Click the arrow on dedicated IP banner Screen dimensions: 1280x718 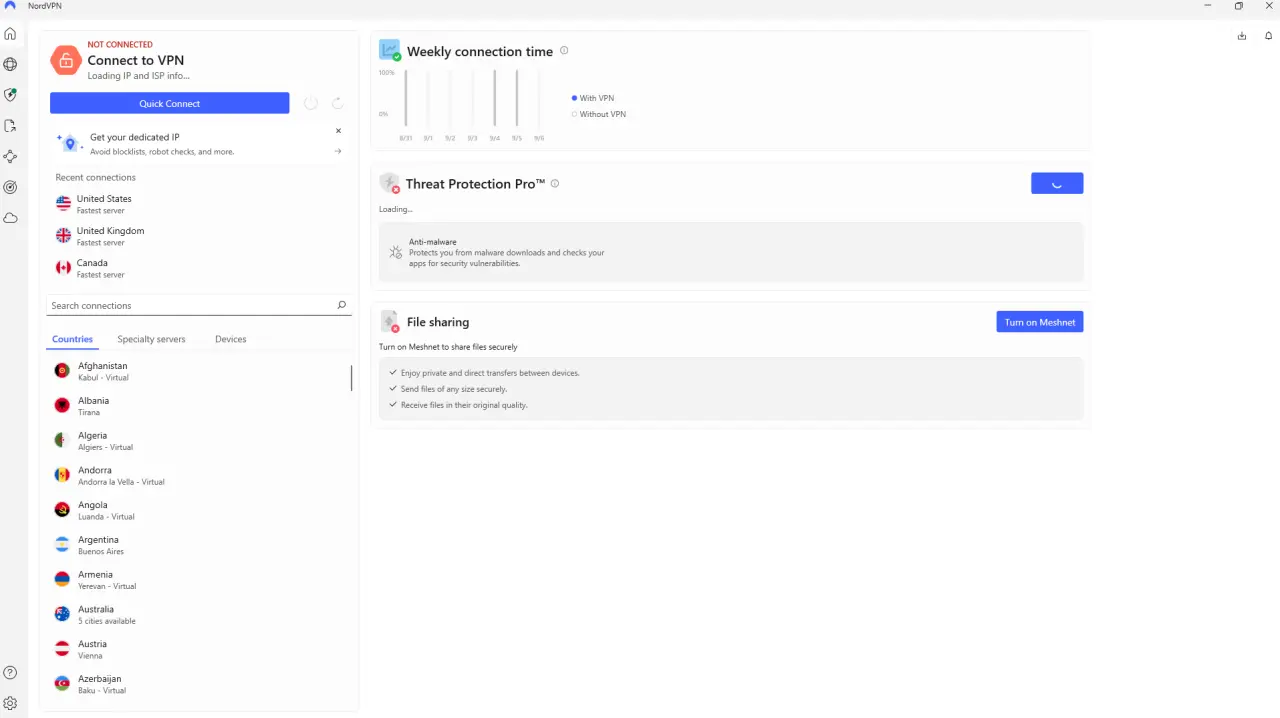[x=338, y=151]
